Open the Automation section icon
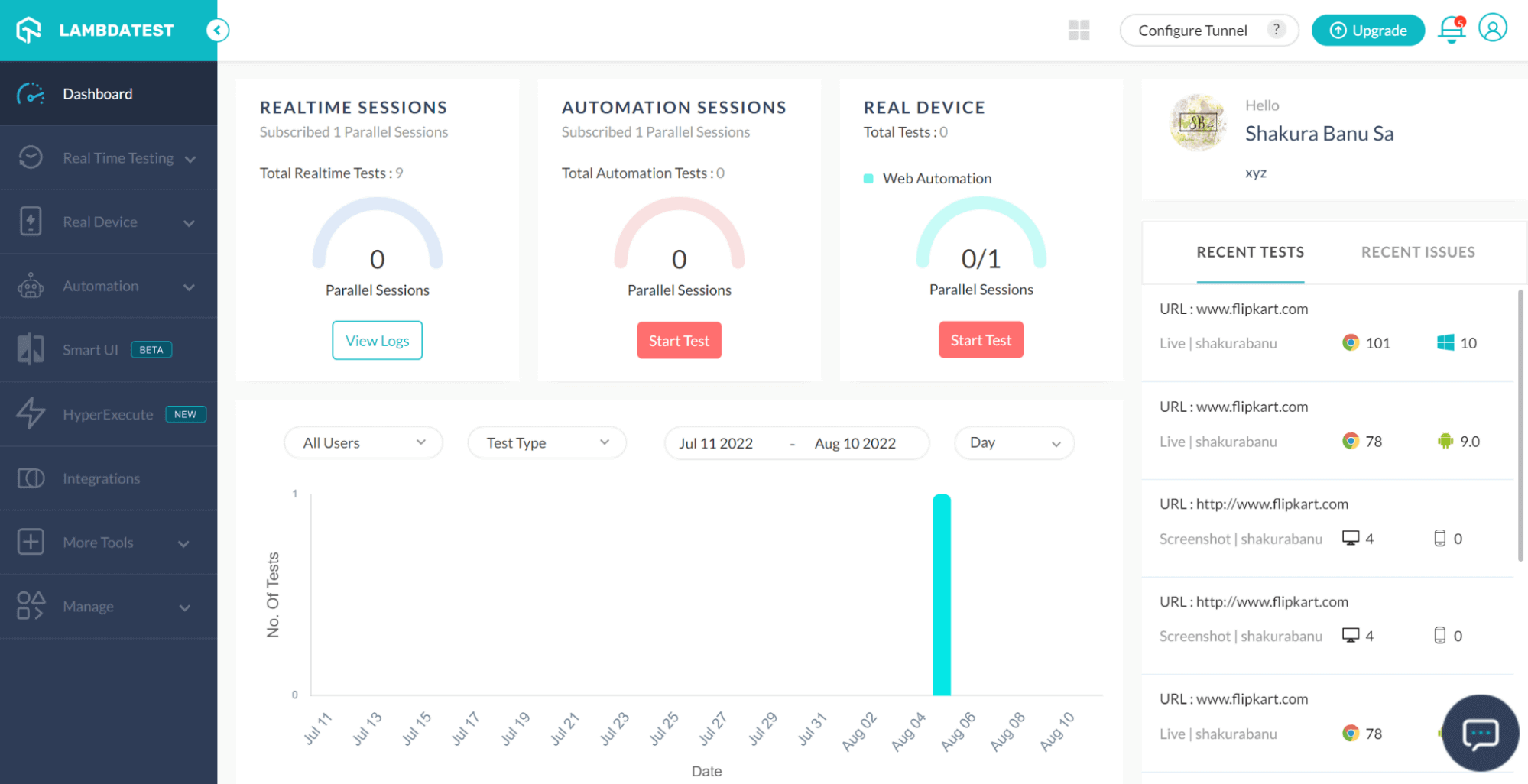Image resolution: width=1528 pixels, height=784 pixels. tap(31, 286)
